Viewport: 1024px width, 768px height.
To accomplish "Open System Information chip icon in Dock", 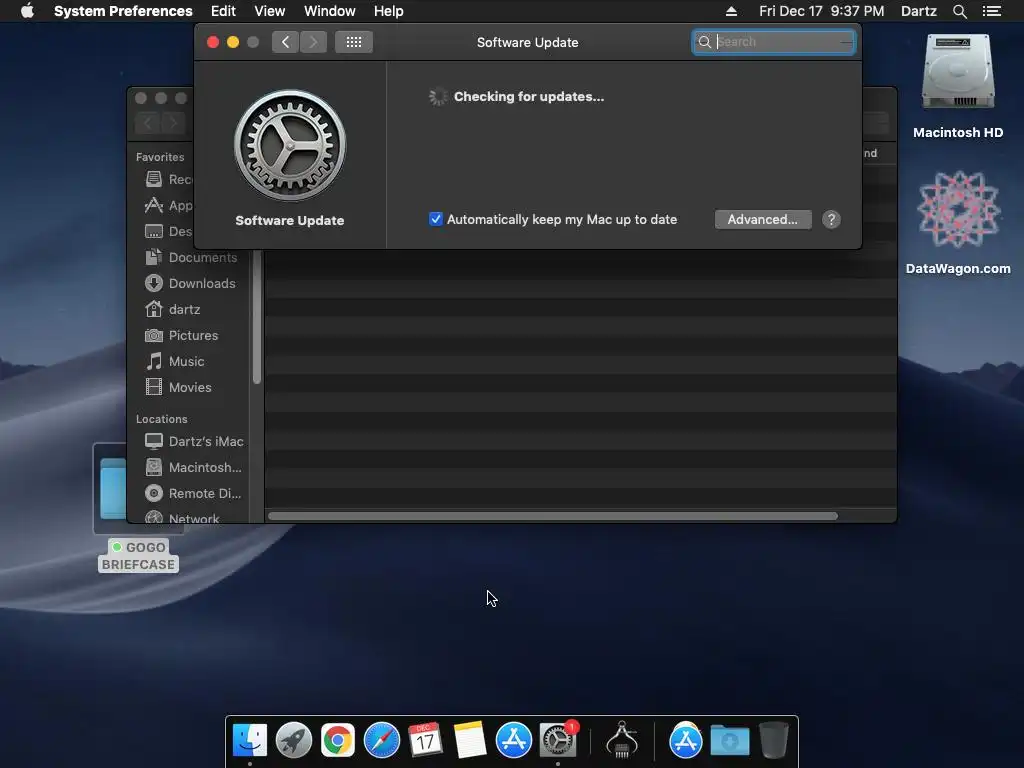I will (622, 741).
